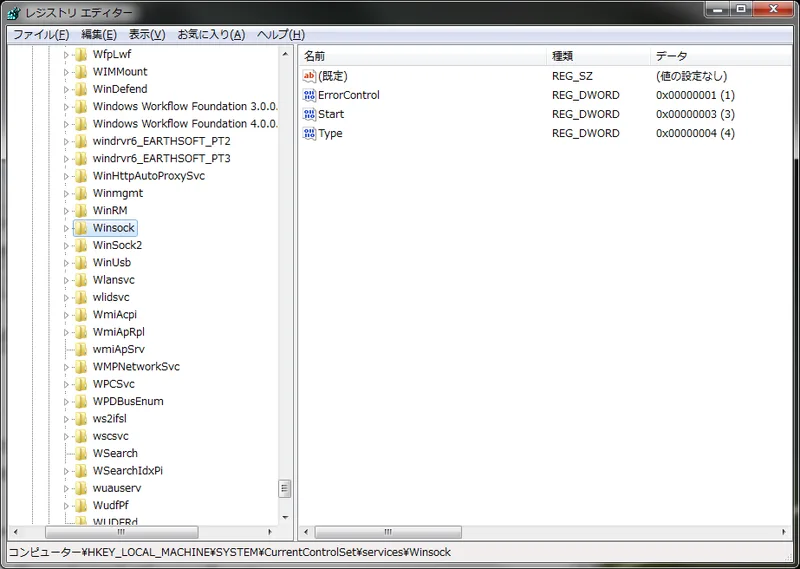Expand the wuauserv registry key

click(67, 488)
